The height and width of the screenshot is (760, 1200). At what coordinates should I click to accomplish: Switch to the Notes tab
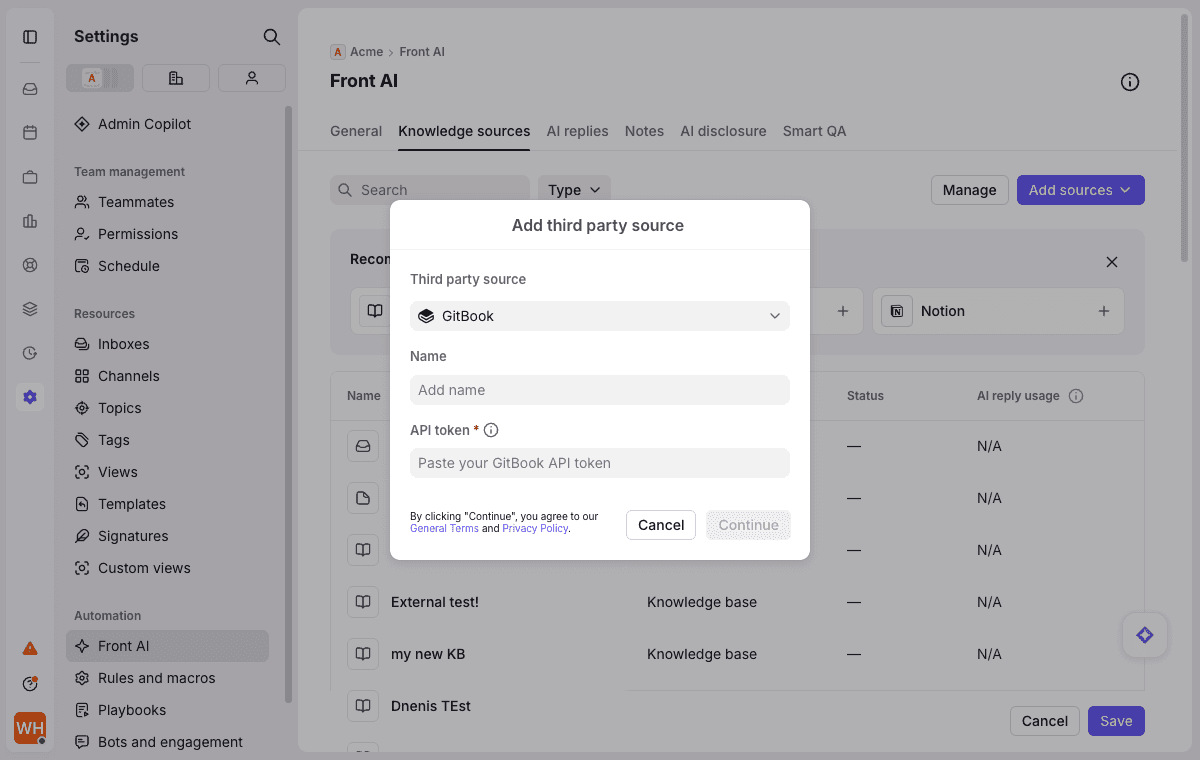(x=644, y=131)
